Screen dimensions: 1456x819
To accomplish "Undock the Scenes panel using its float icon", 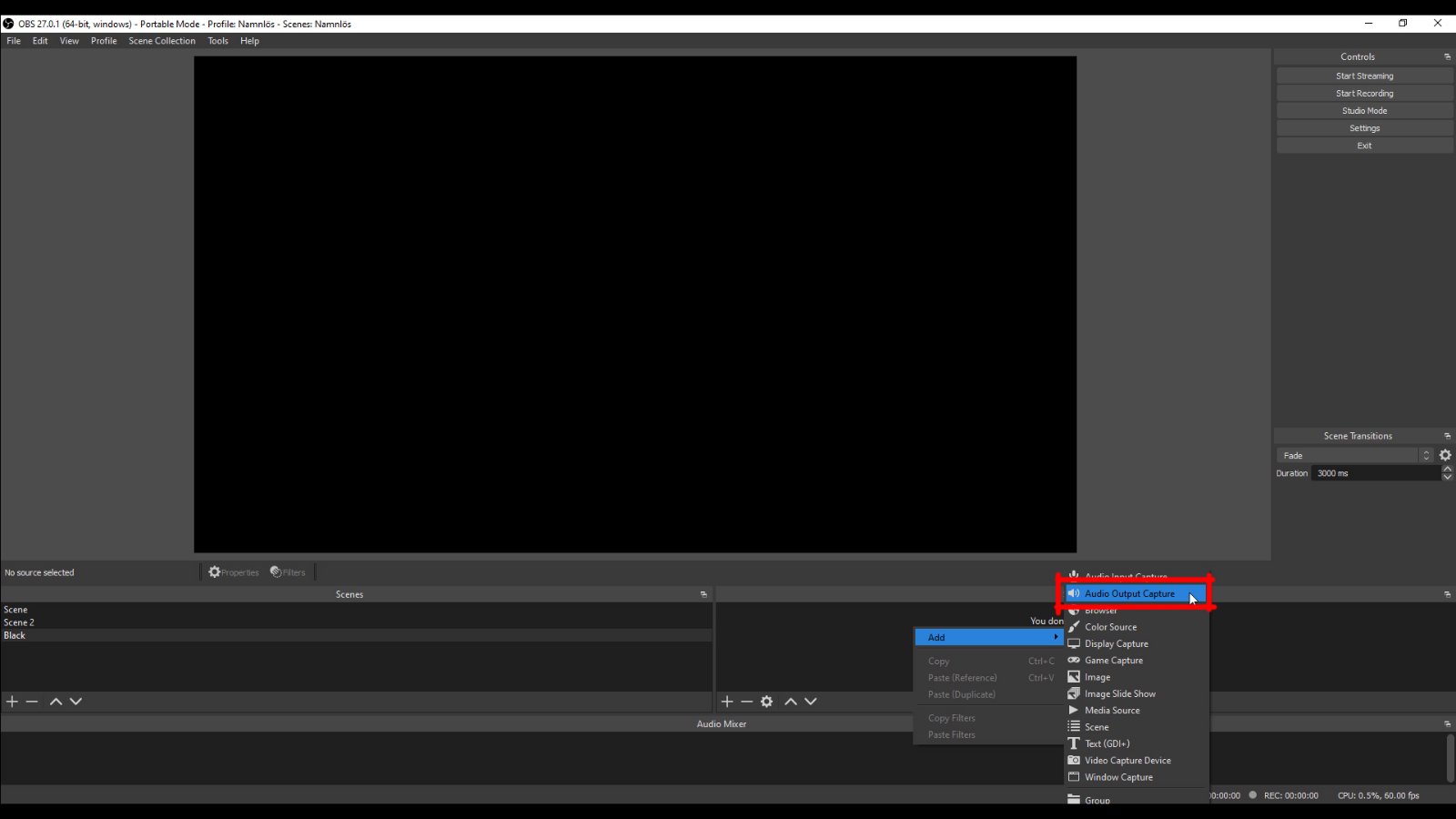I will (x=703, y=594).
